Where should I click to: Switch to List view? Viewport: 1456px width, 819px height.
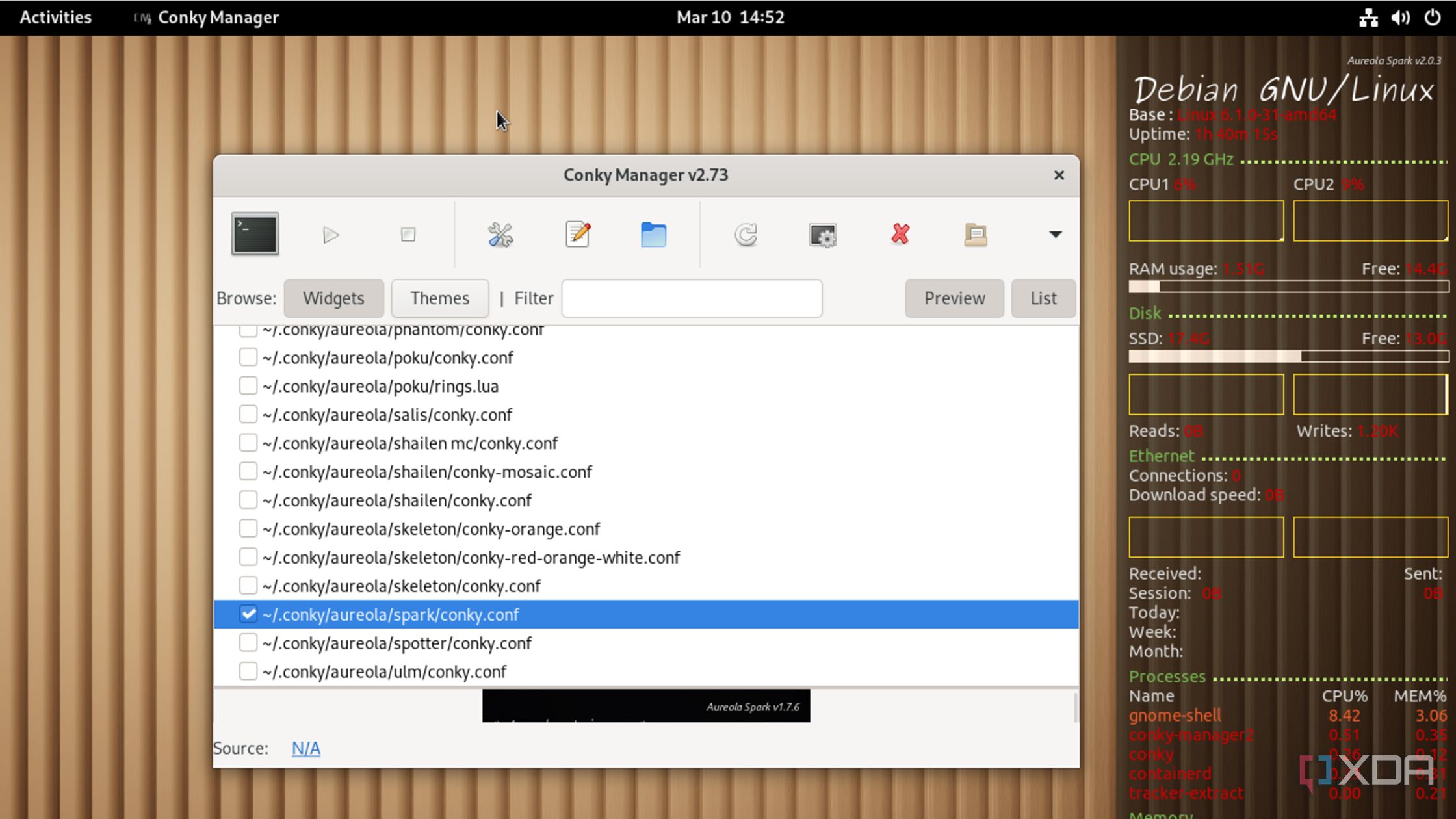tap(1043, 298)
